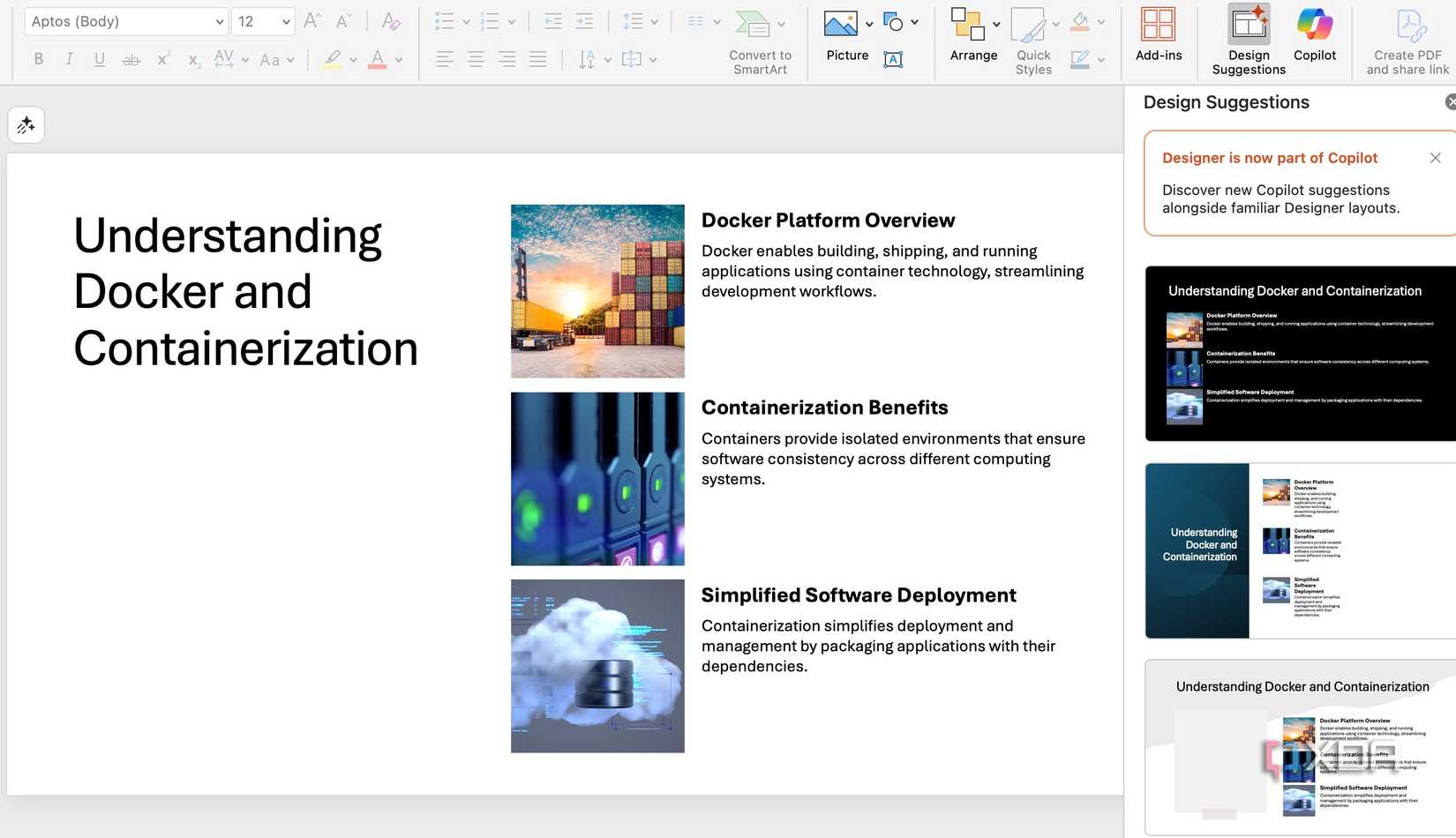Select the black background design suggestion thumbnail

click(1300, 354)
